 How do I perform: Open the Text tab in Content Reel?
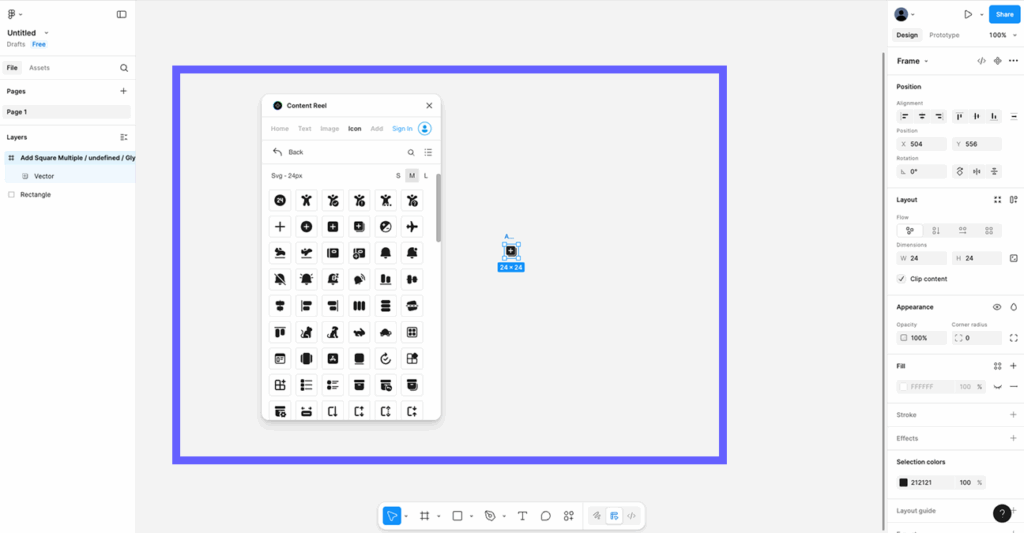click(304, 129)
